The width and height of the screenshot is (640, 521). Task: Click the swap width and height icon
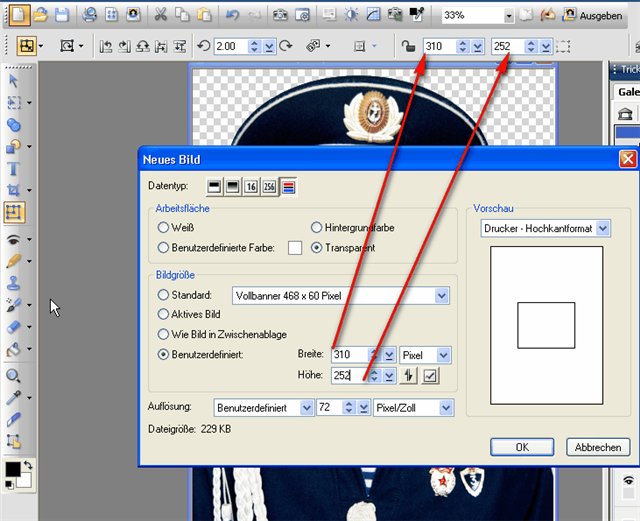pos(409,376)
